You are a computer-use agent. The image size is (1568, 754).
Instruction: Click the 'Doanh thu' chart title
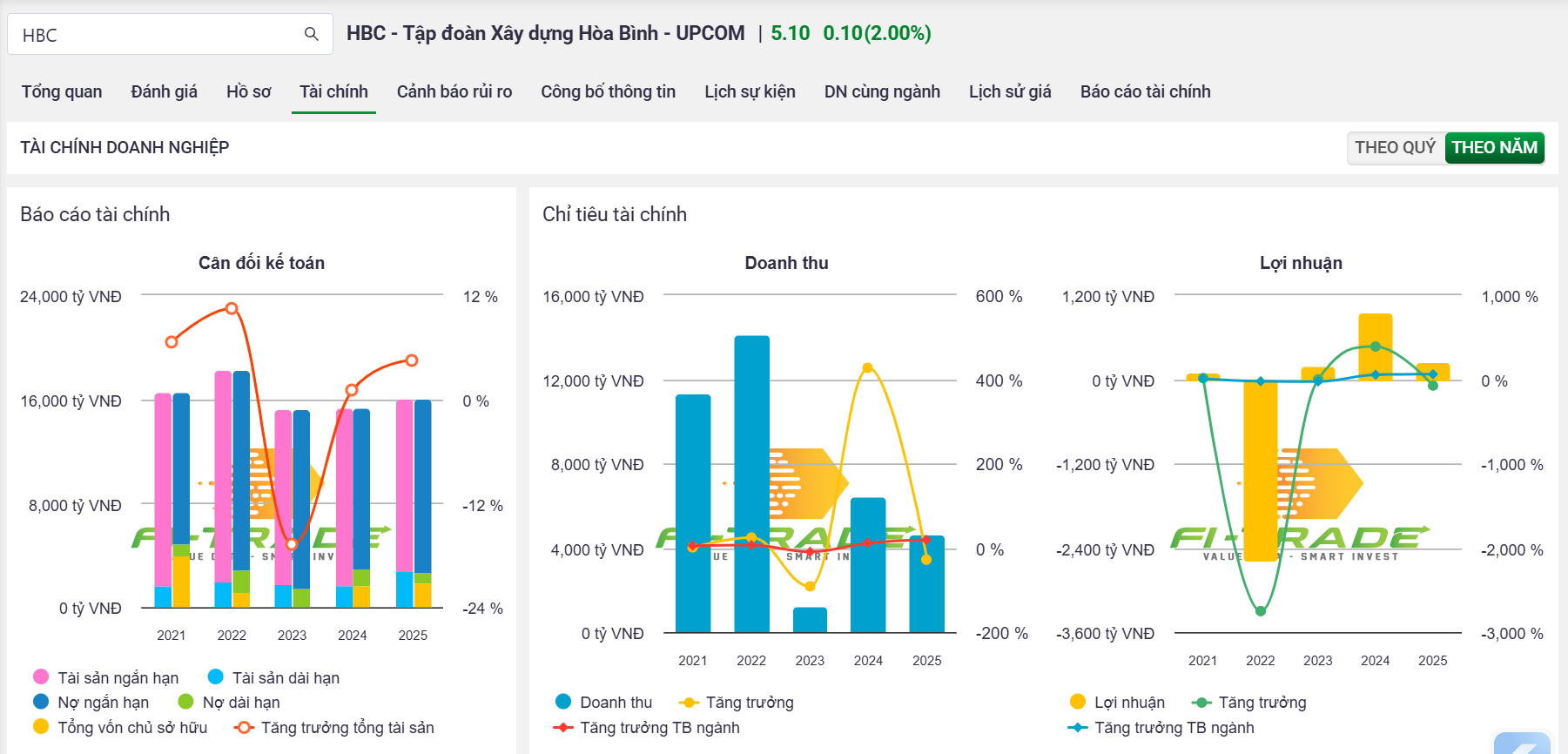tap(786, 263)
